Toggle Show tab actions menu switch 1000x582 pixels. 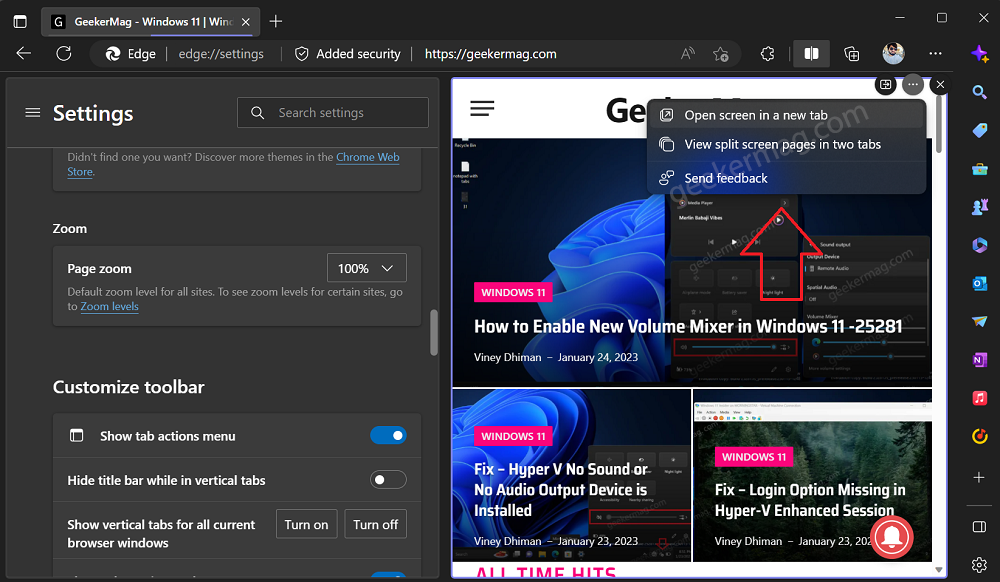click(x=388, y=435)
